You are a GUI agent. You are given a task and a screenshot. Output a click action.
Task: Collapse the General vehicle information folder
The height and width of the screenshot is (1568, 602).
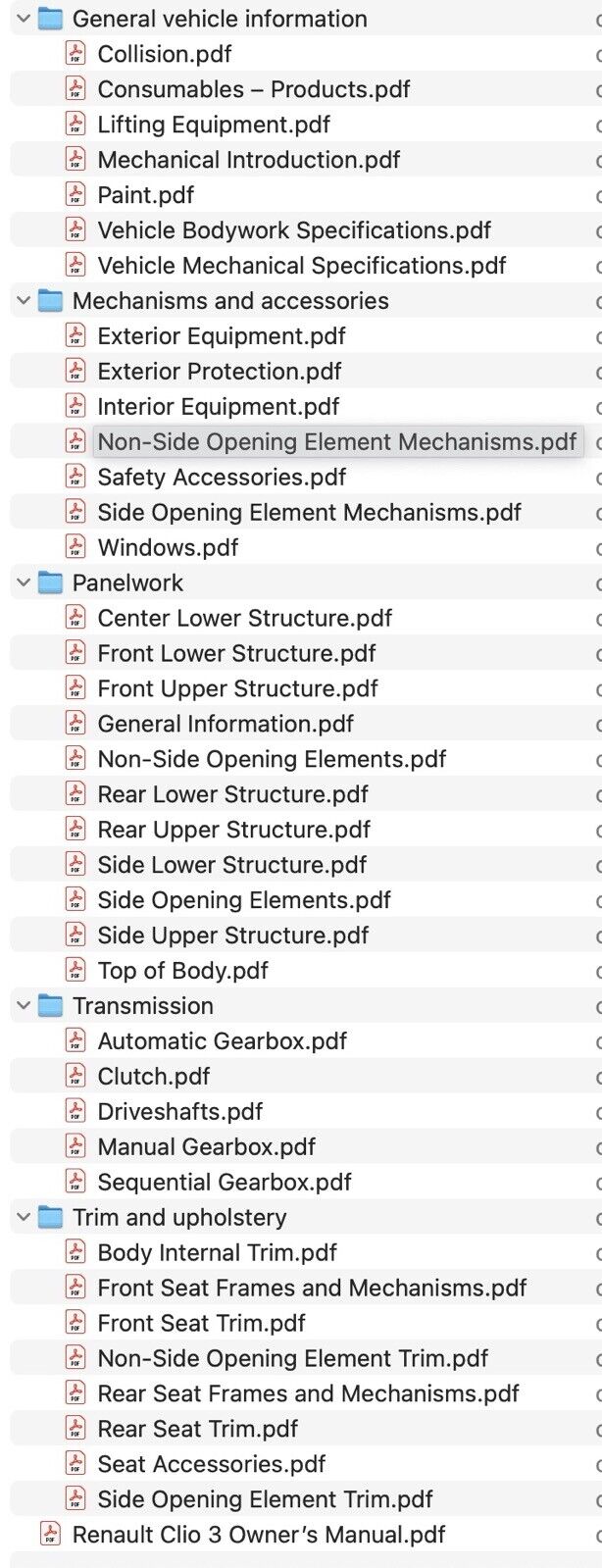(24, 19)
